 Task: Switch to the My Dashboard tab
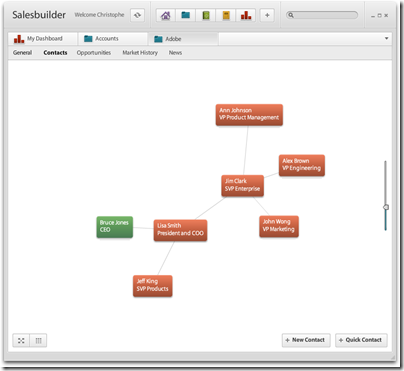43,39
